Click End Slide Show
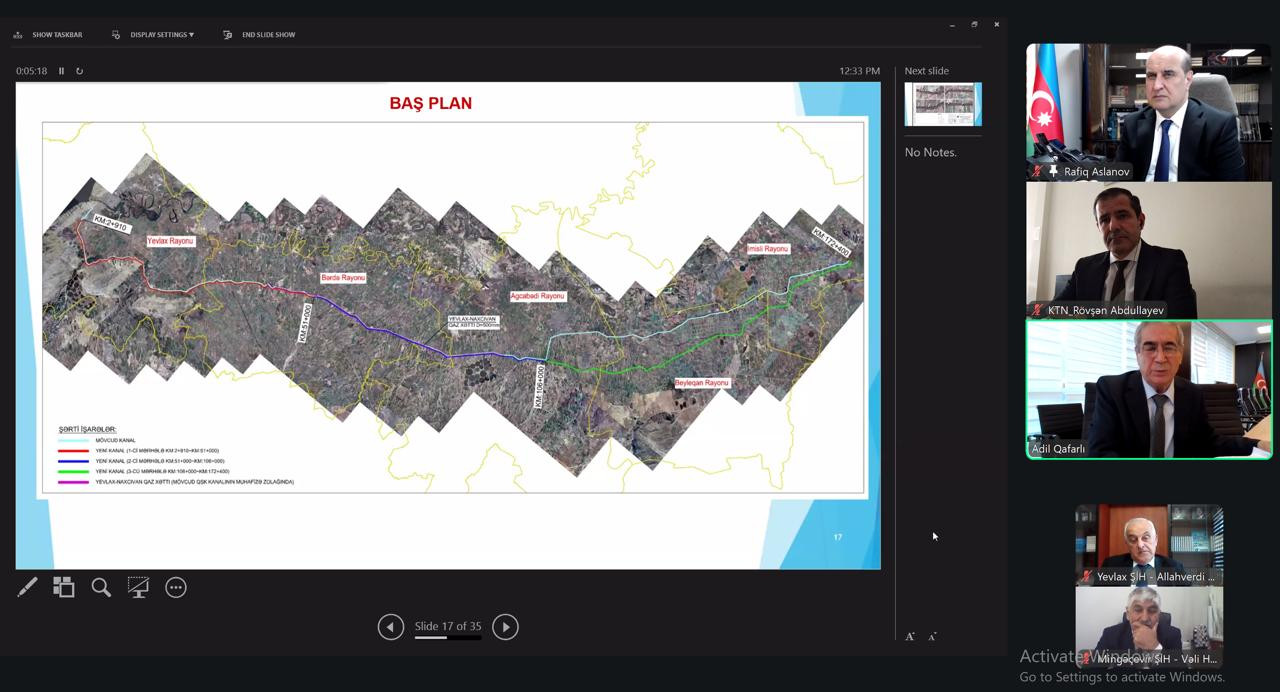Screen dimensions: 1280x692 (x=259, y=35)
